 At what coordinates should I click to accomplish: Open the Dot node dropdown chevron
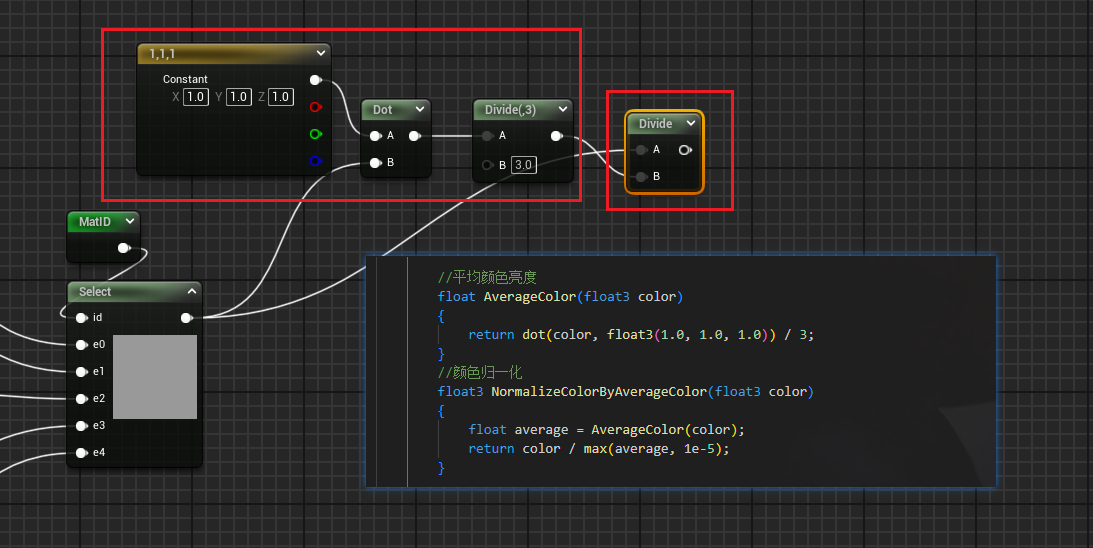(420, 109)
